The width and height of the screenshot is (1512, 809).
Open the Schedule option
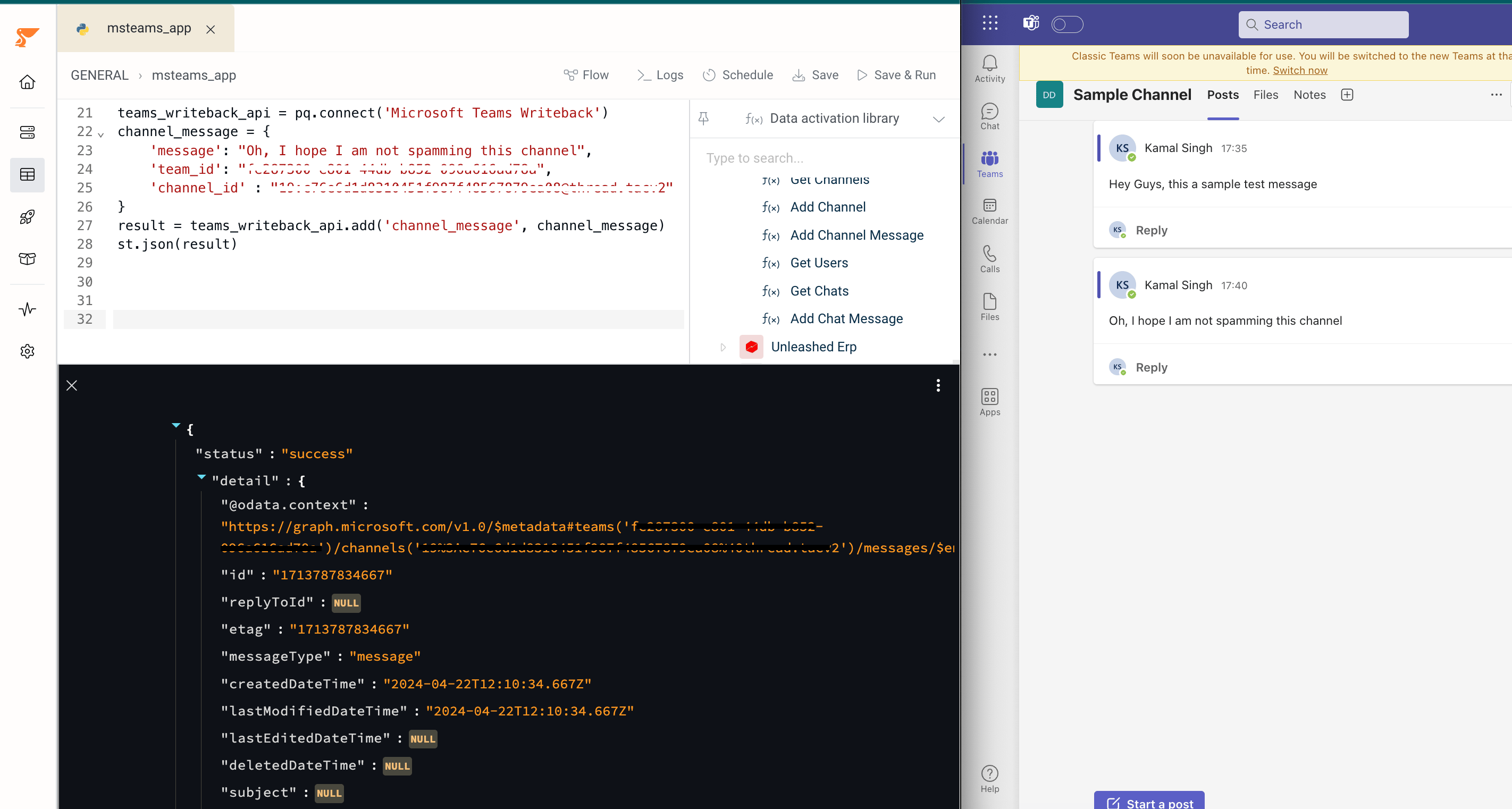pyautogui.click(x=738, y=75)
